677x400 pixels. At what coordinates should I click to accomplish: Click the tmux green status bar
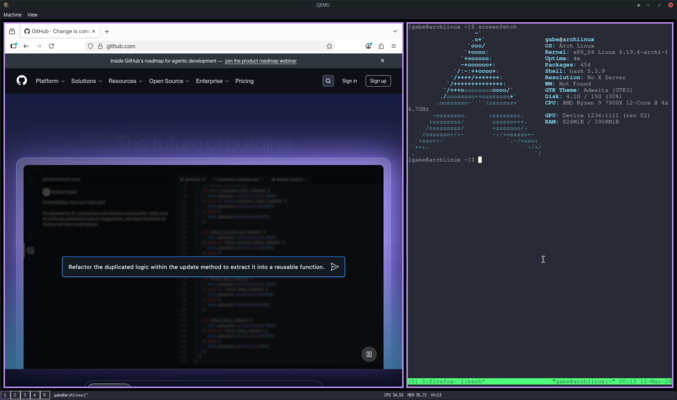[540, 381]
